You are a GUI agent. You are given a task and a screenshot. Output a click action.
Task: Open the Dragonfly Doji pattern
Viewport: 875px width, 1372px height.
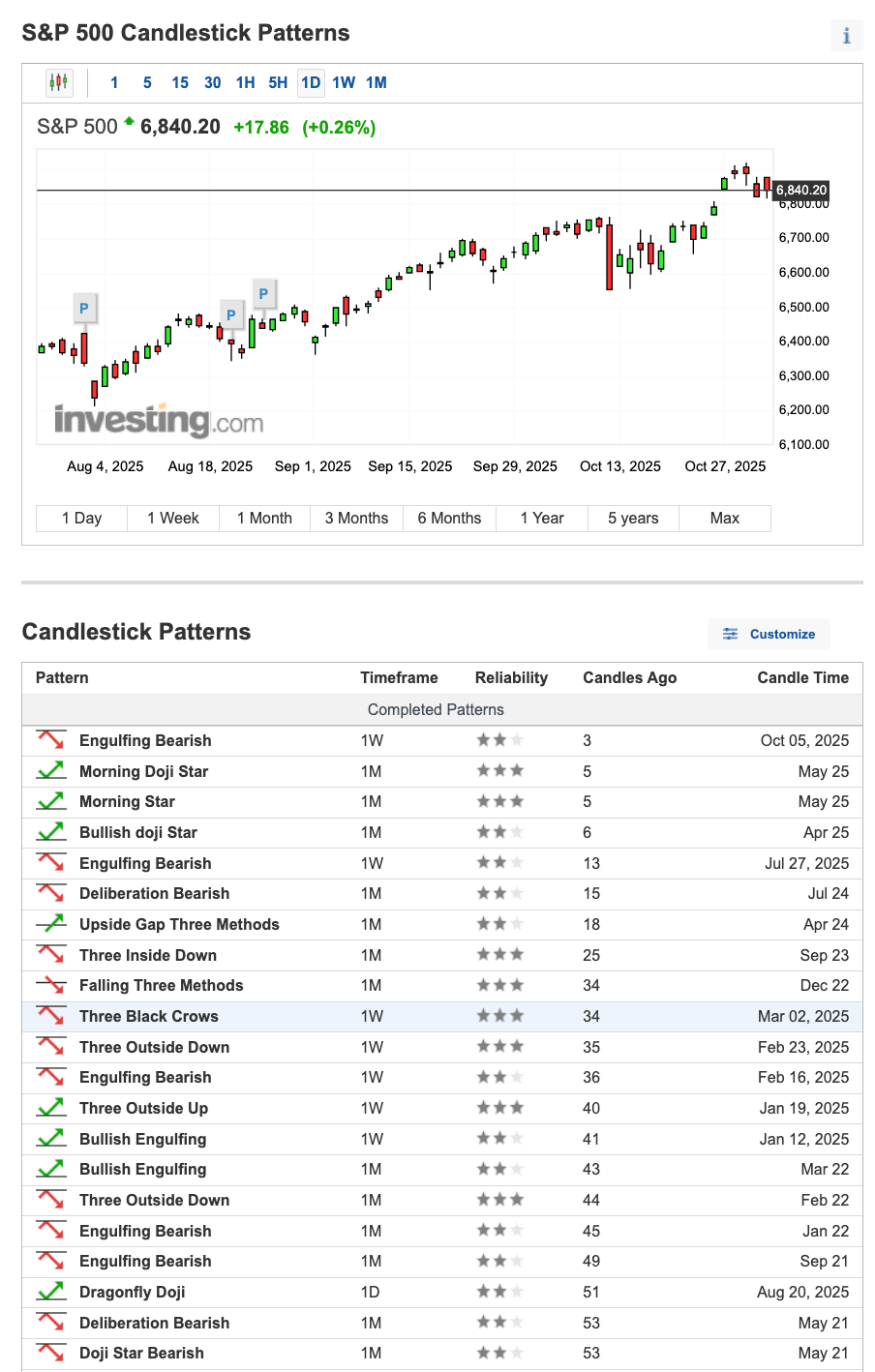coord(132,1292)
